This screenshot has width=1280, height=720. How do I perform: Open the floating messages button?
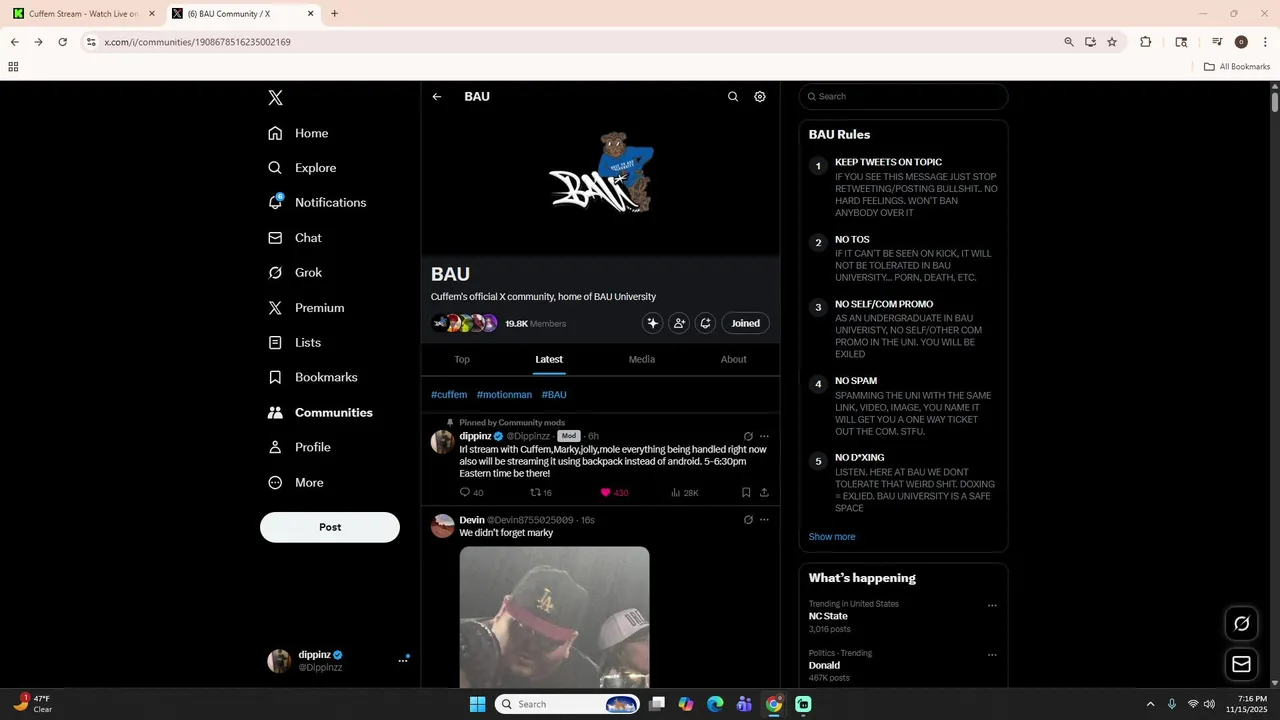[x=1241, y=664]
